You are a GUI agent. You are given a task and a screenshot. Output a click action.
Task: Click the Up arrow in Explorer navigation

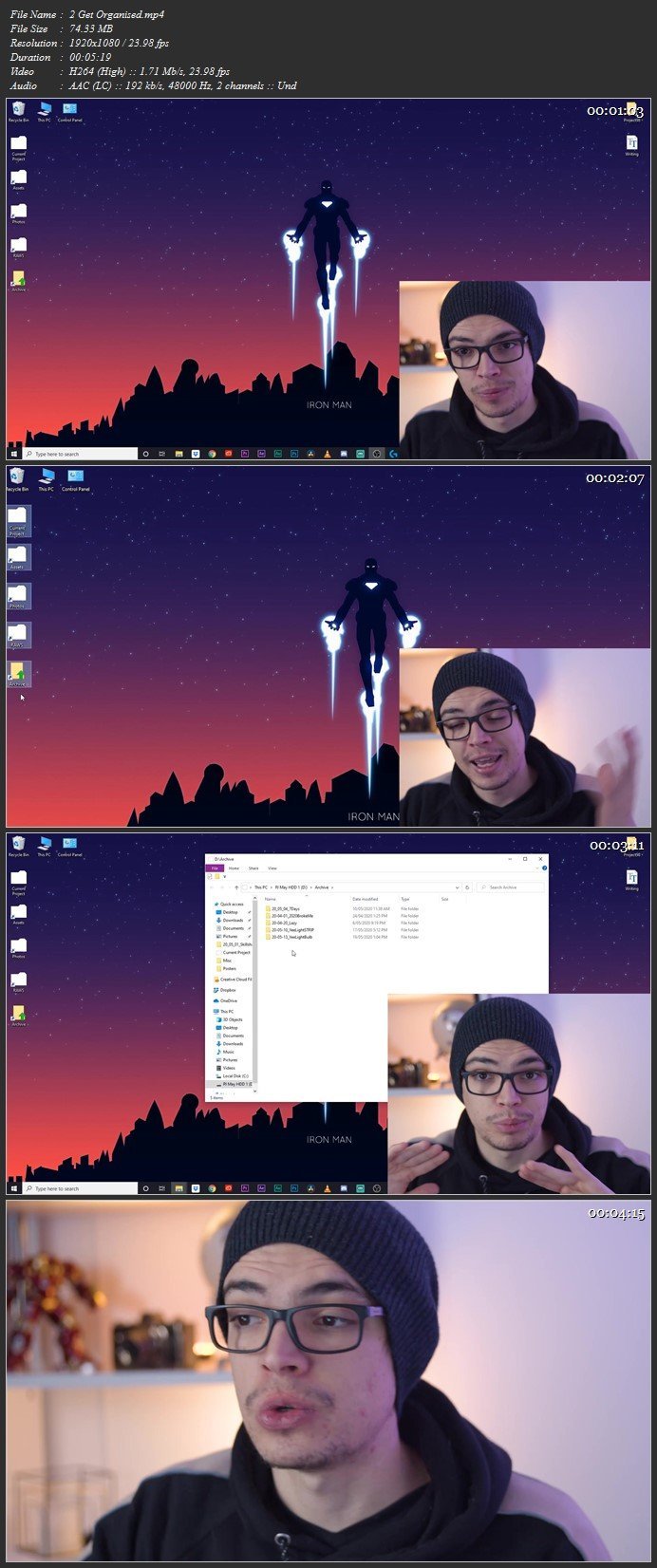(x=236, y=887)
